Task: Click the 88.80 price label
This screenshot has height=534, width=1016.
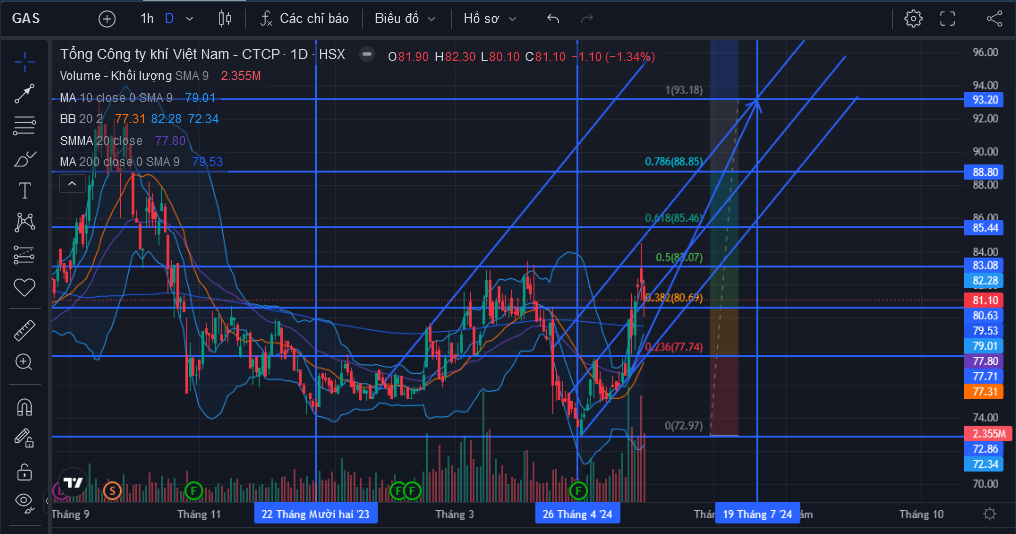Action: (x=984, y=172)
